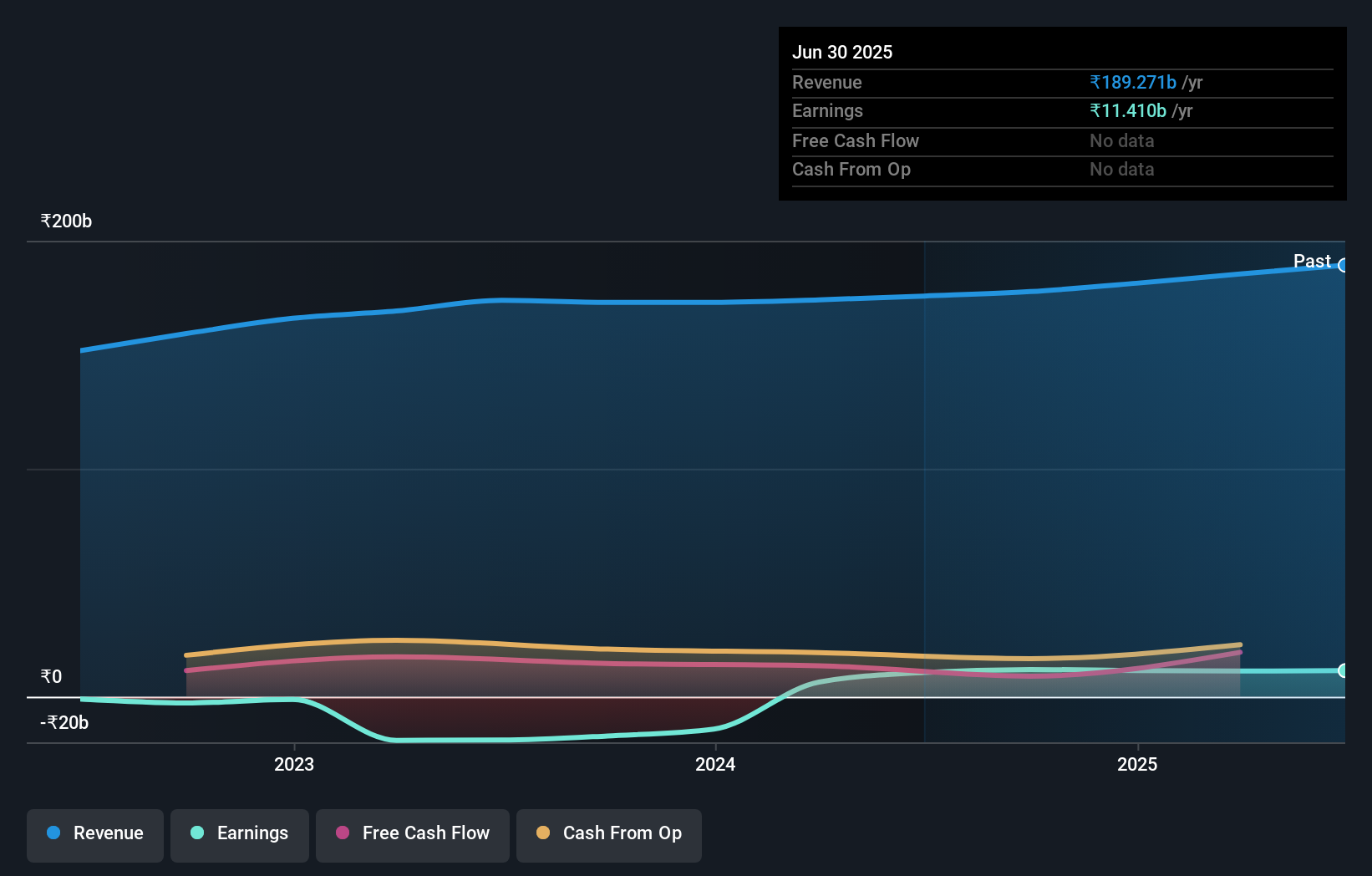1372x876 pixels.
Task: Toggle the Free Cash Flow legend button
Action: pos(413,835)
